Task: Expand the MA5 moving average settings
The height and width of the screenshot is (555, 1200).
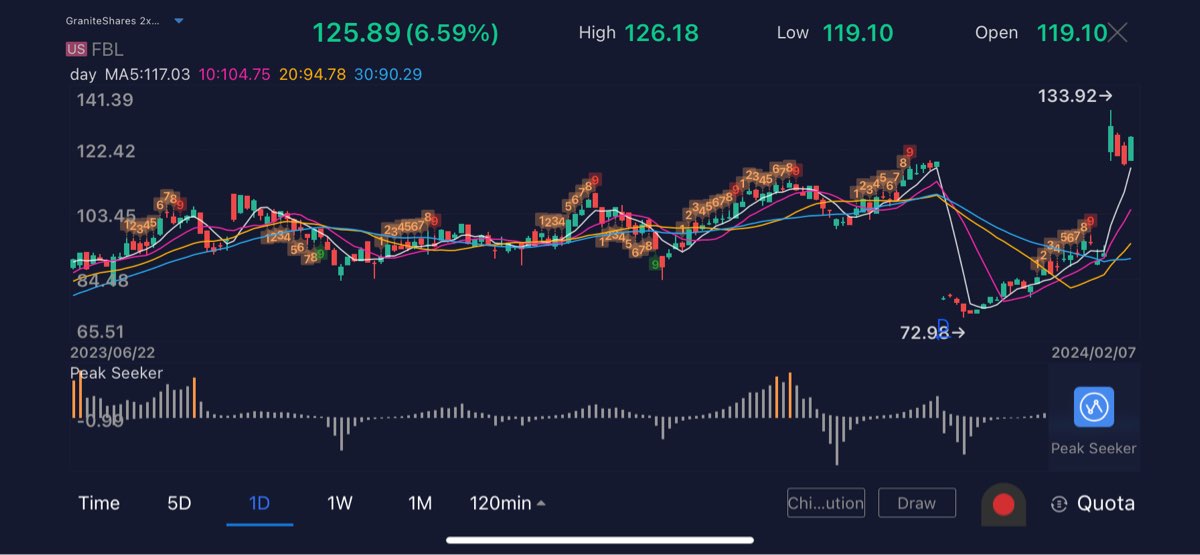Action: [130, 74]
